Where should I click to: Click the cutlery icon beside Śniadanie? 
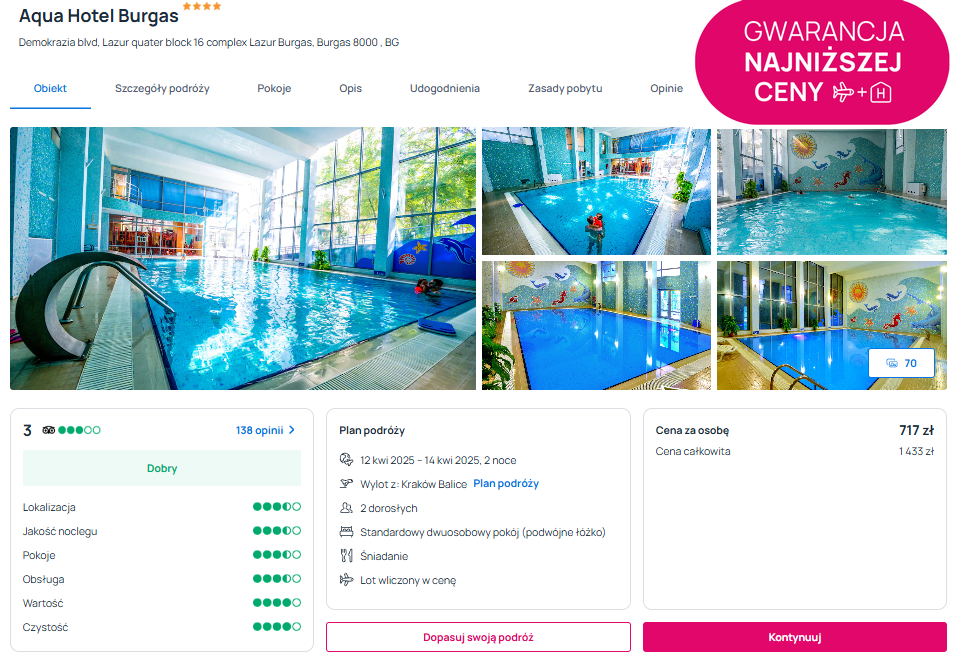[x=346, y=556]
